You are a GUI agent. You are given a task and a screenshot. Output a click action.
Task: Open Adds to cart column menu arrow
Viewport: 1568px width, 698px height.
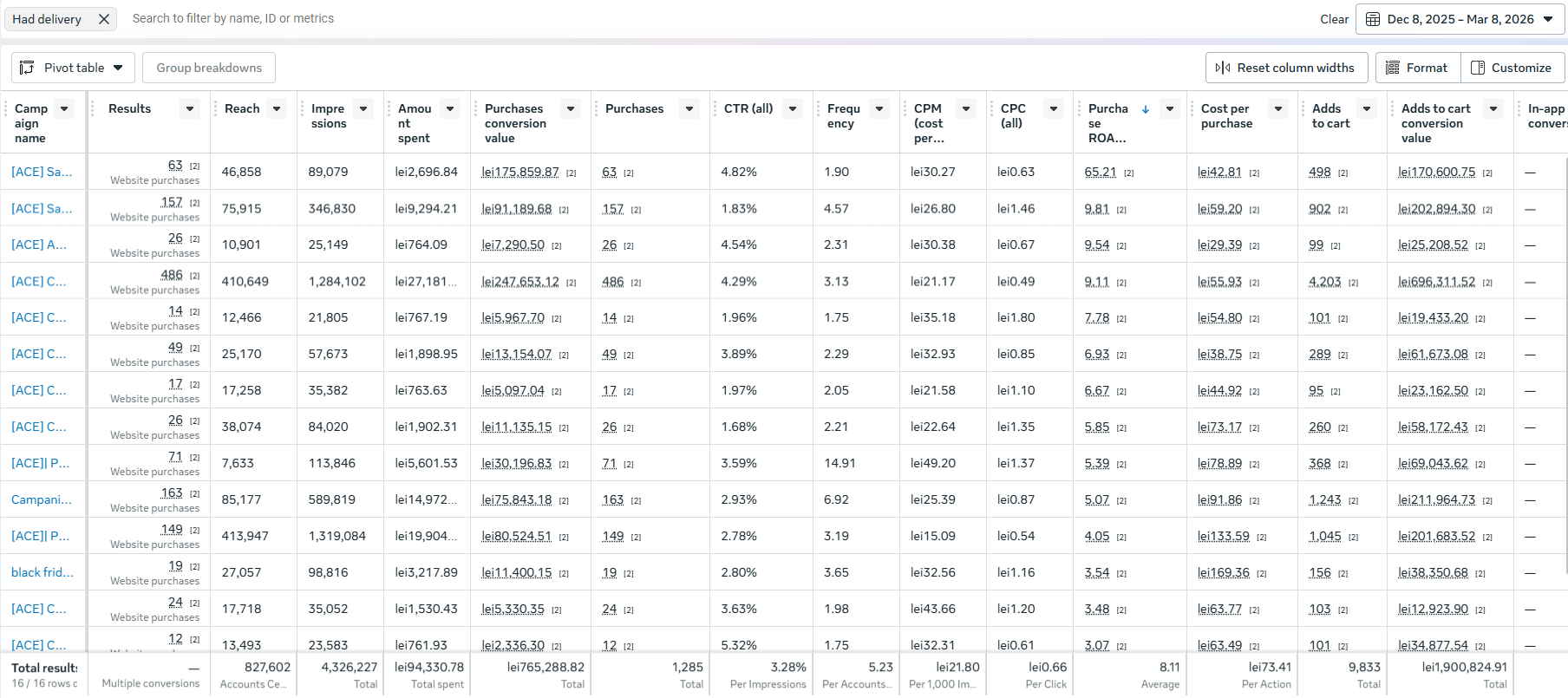pos(1367,108)
